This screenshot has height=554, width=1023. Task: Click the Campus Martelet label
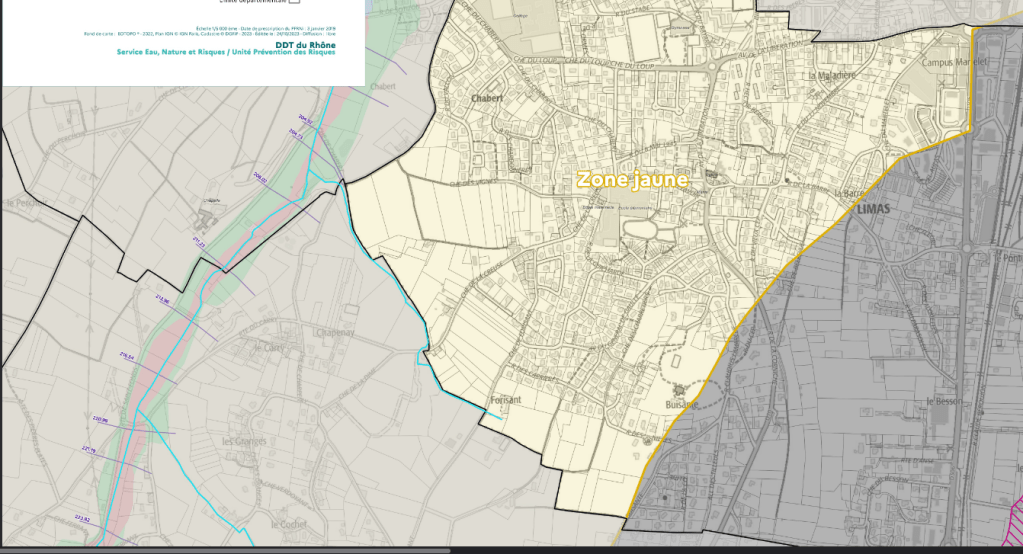click(953, 62)
